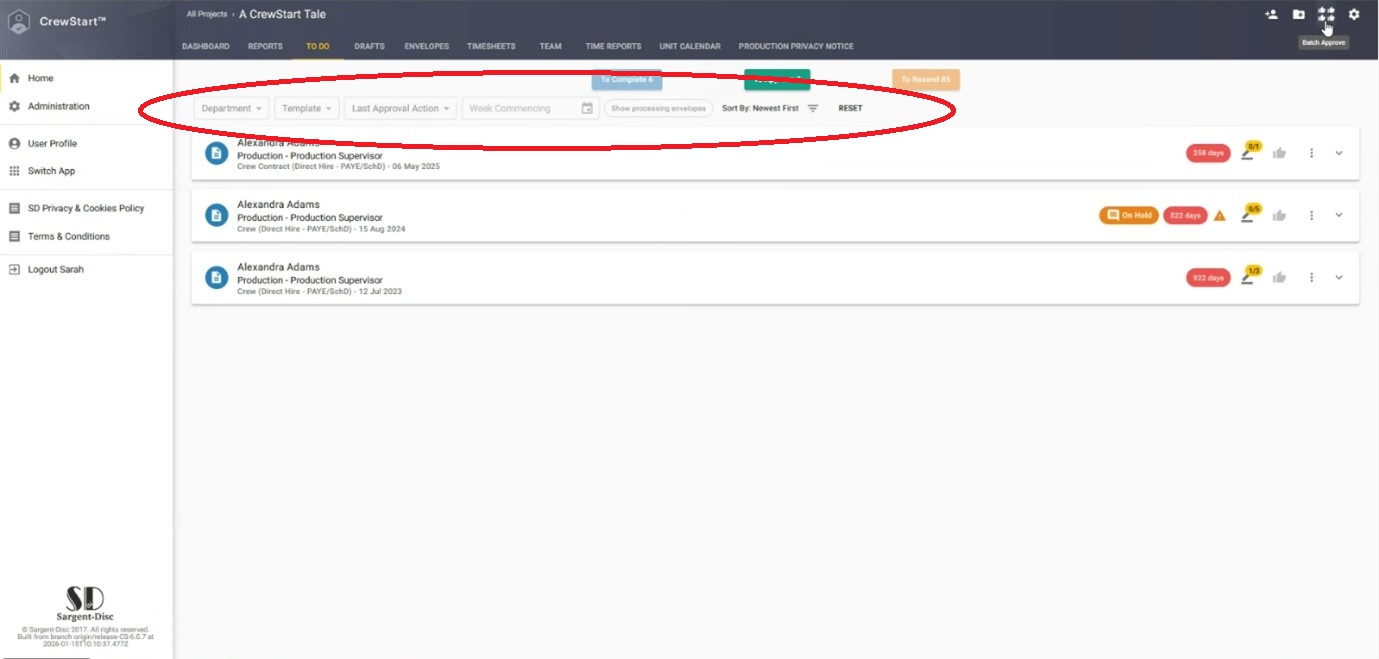
Task: Click the signature pen icon showing 0/5
Action: click(x=1248, y=215)
